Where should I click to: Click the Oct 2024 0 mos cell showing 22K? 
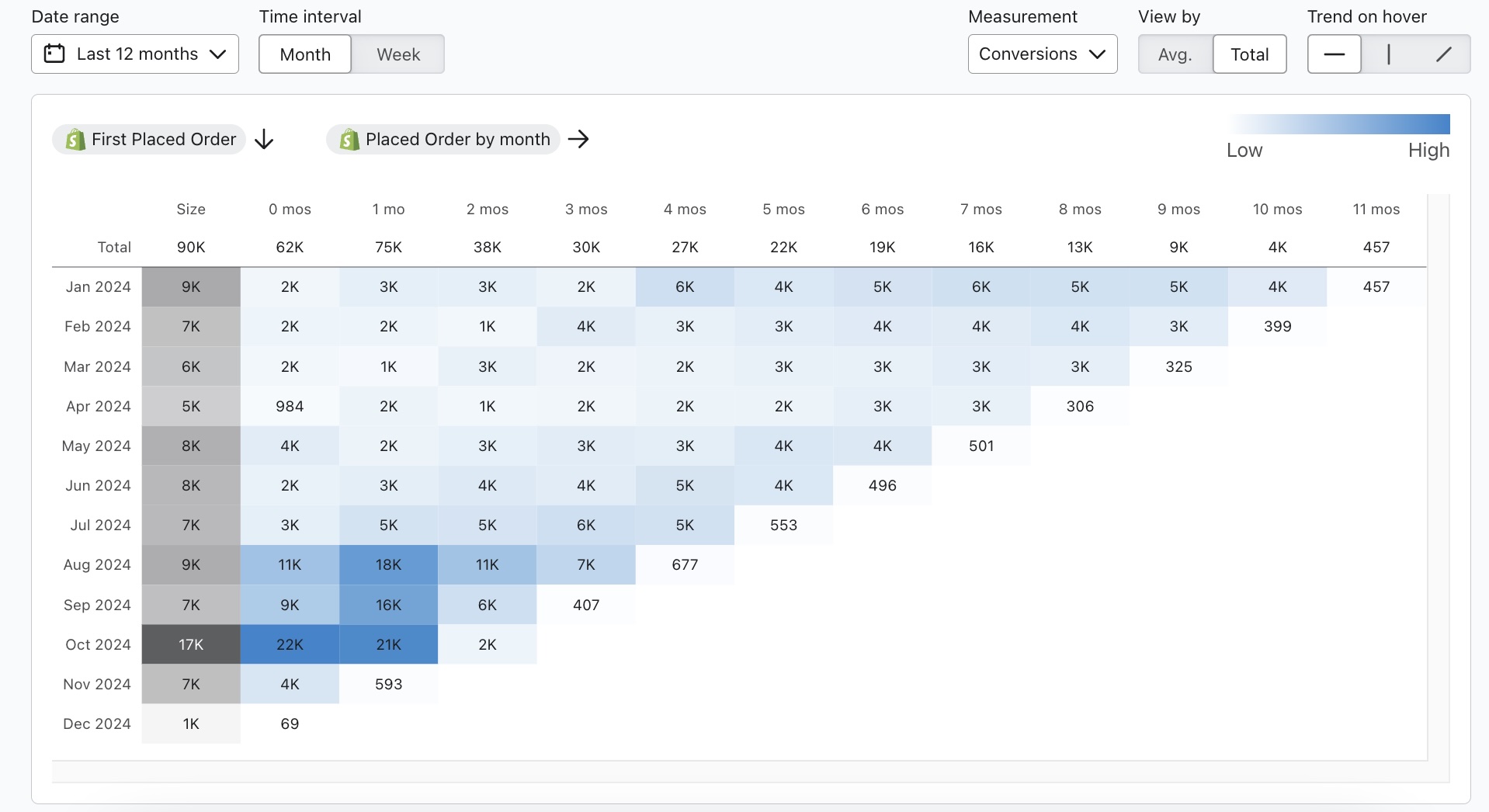click(x=290, y=644)
